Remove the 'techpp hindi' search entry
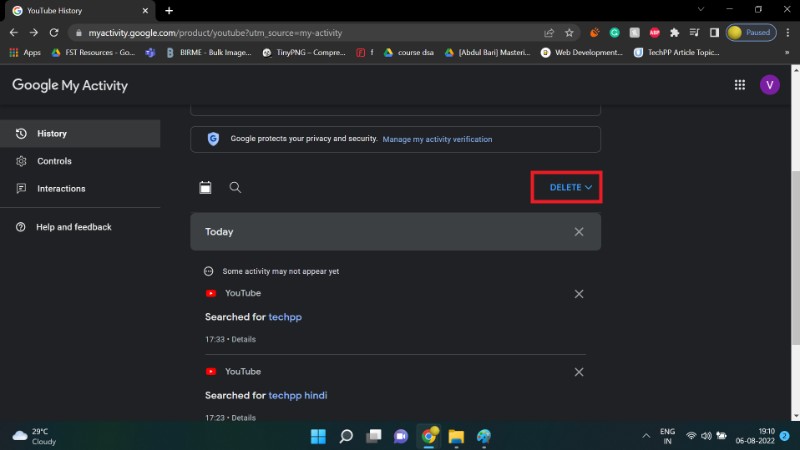The height and width of the screenshot is (450, 800). tap(579, 372)
